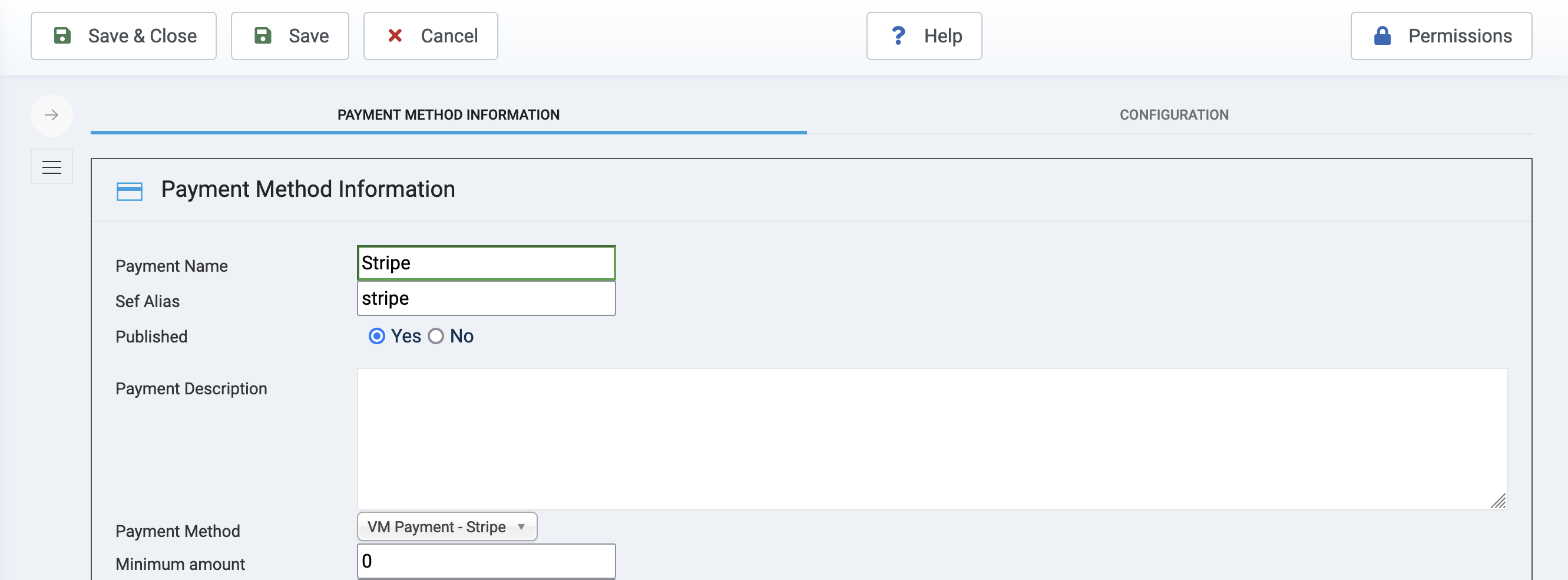Click the Payment Name input field
The height and width of the screenshot is (580, 1568).
[486, 263]
